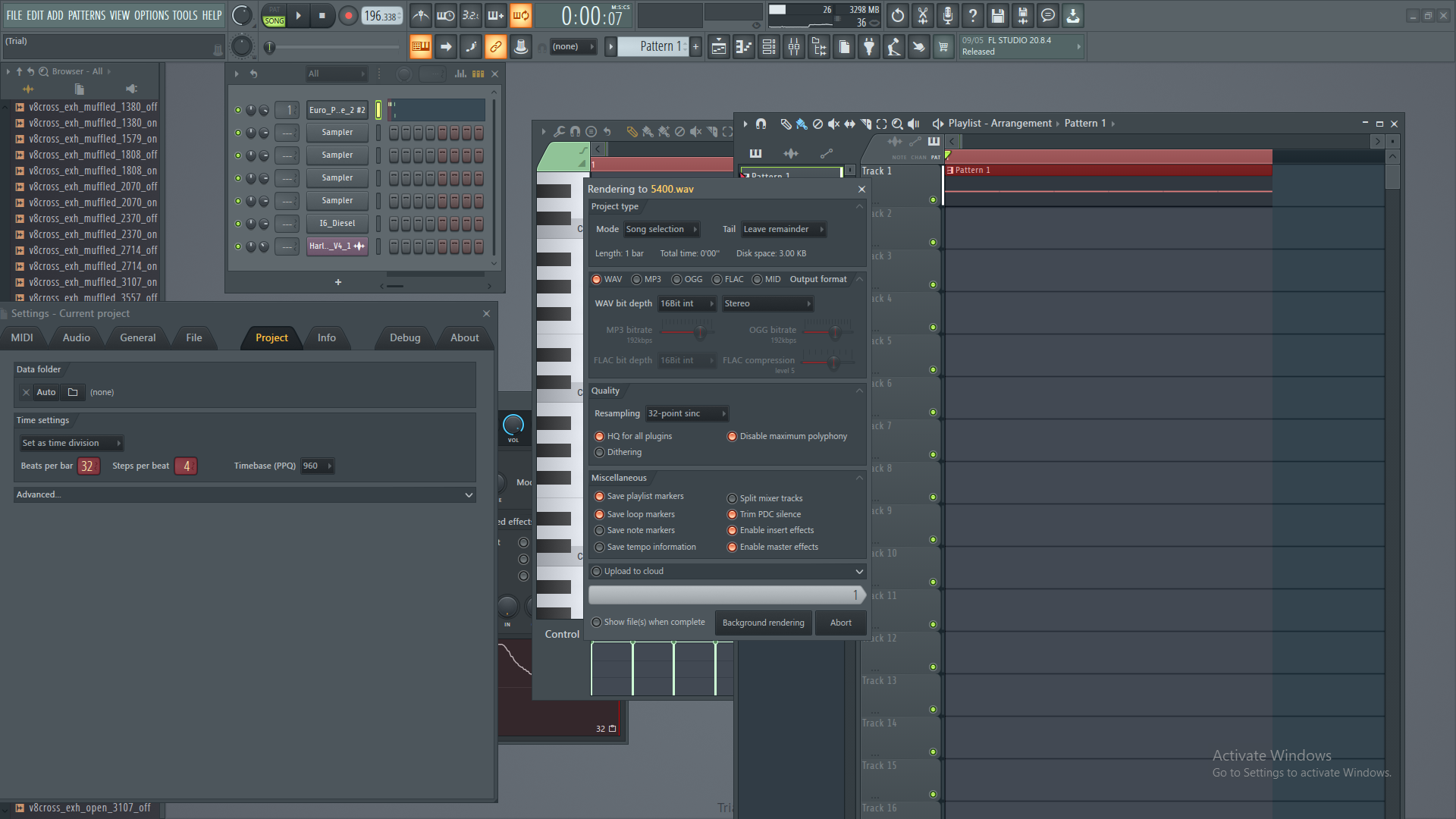Click the content library cart icon
Viewport: 1456px width, 819px height.
(943, 47)
